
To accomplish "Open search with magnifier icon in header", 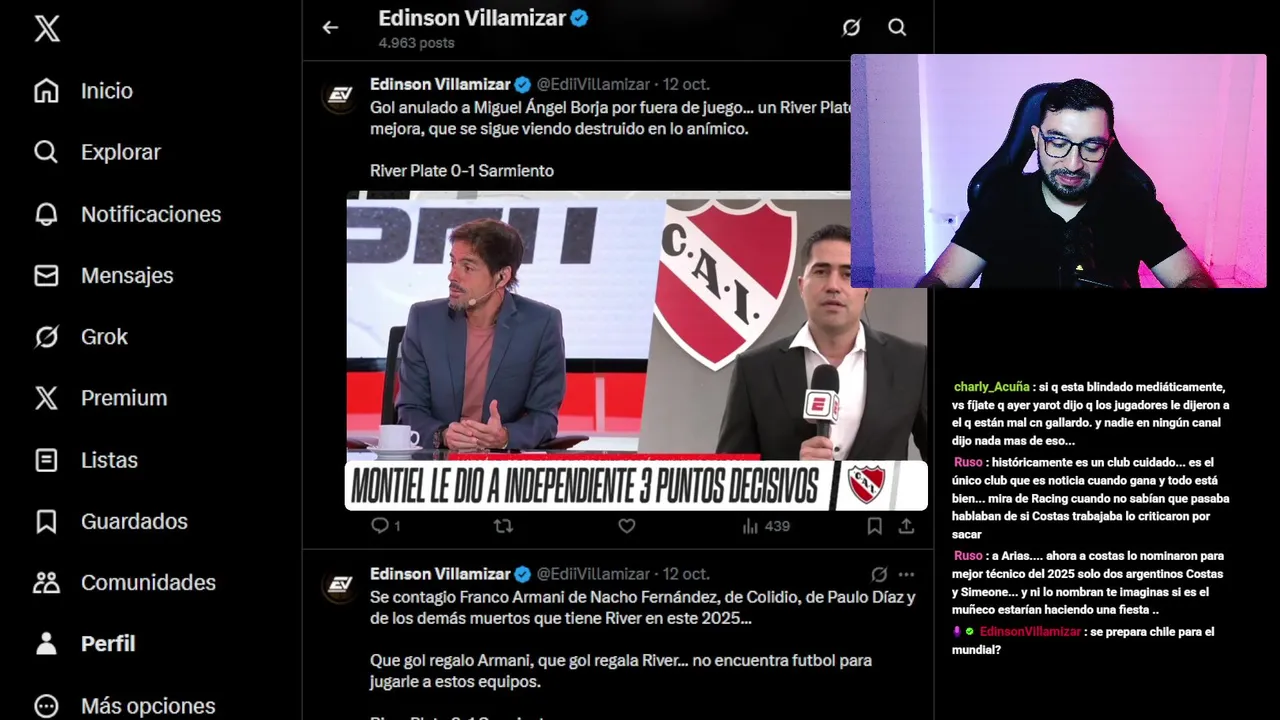I will tap(897, 28).
